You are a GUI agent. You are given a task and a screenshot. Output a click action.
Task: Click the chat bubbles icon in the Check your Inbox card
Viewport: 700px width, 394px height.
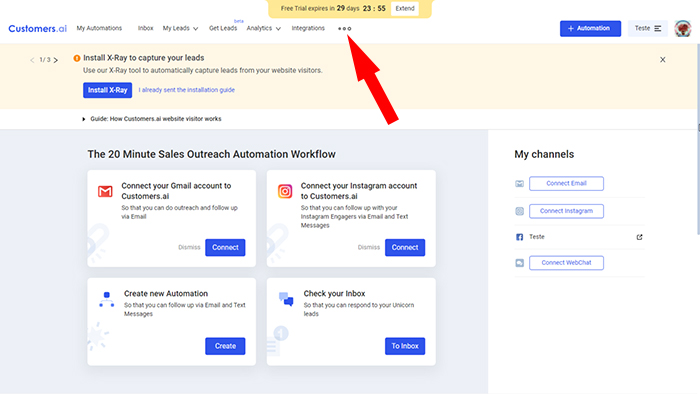(286, 299)
